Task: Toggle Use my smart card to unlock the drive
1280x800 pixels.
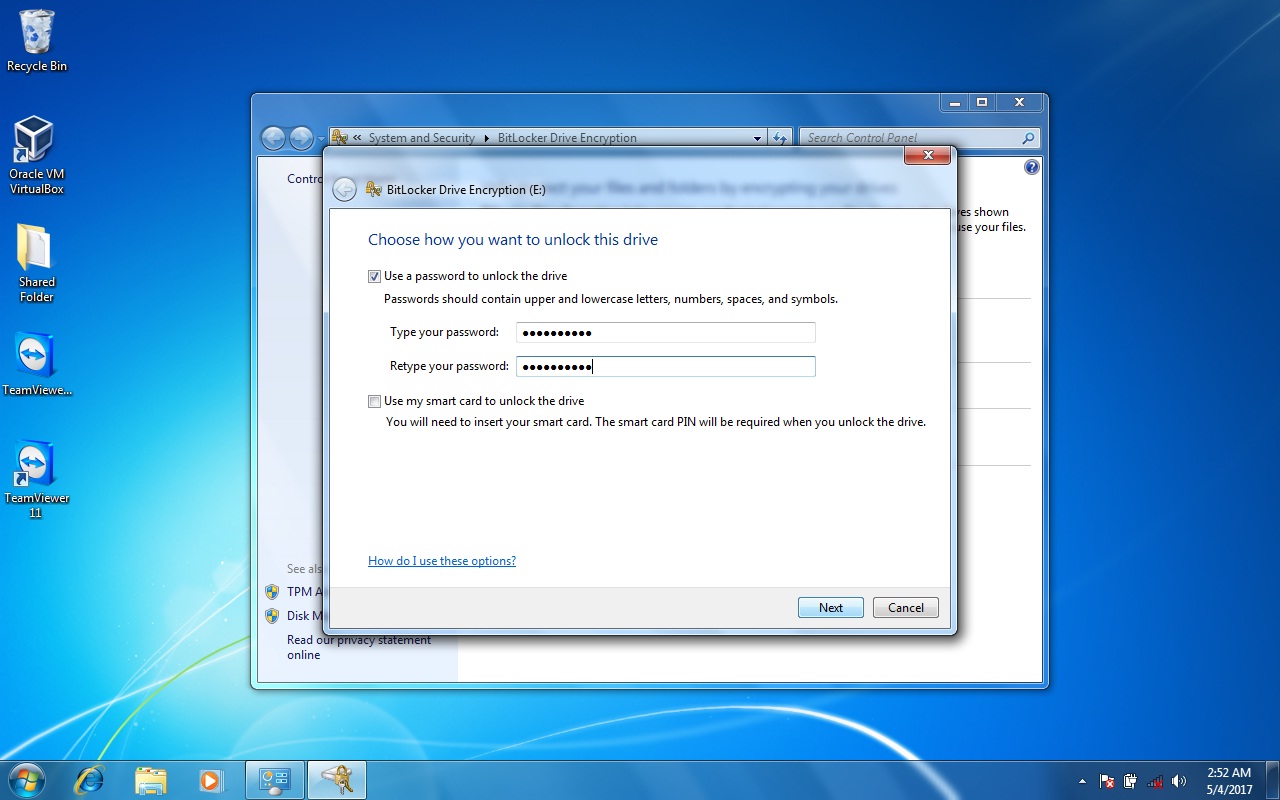Action: pyautogui.click(x=374, y=401)
